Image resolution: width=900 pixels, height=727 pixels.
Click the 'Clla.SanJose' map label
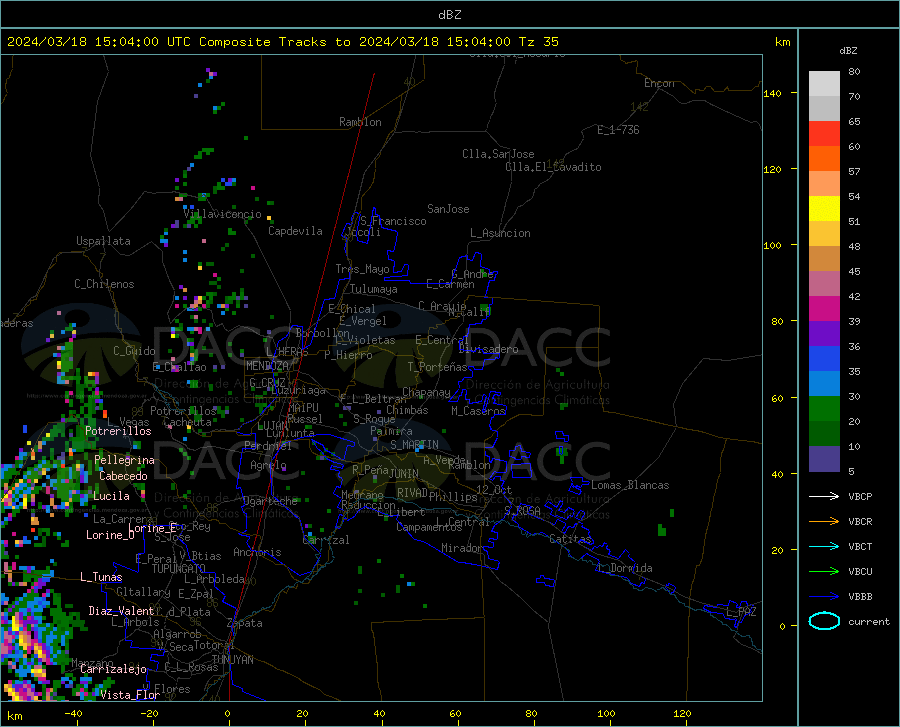[x=498, y=154]
